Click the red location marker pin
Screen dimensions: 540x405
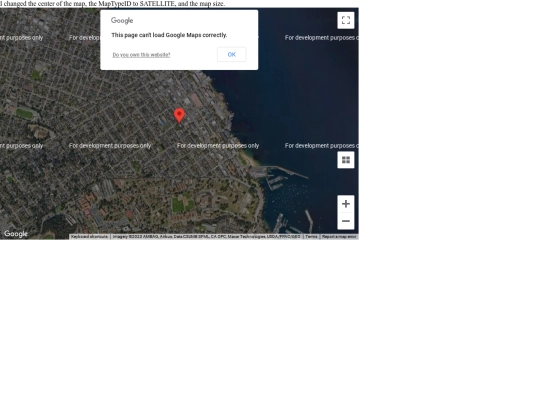(x=179, y=115)
